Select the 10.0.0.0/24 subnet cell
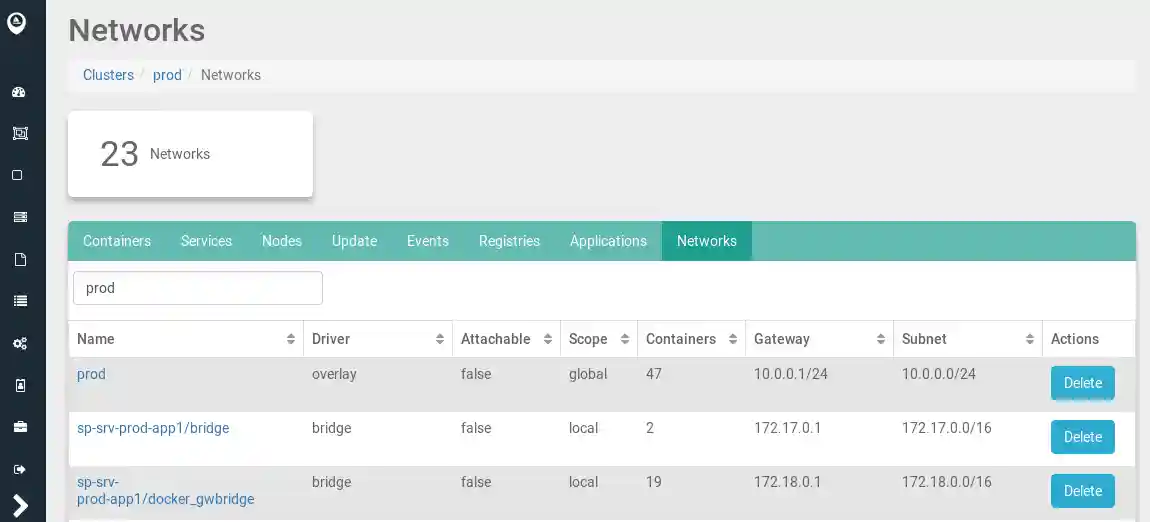 (939, 374)
